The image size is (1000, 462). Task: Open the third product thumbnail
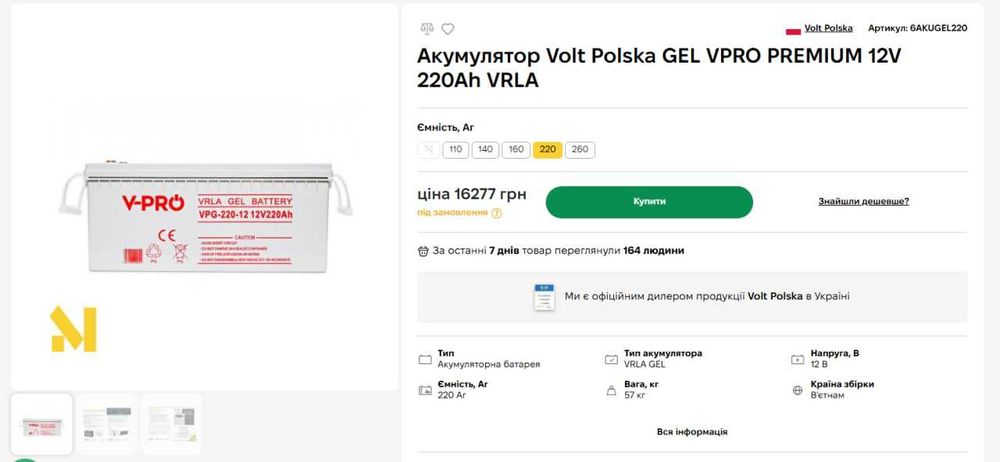click(171, 422)
